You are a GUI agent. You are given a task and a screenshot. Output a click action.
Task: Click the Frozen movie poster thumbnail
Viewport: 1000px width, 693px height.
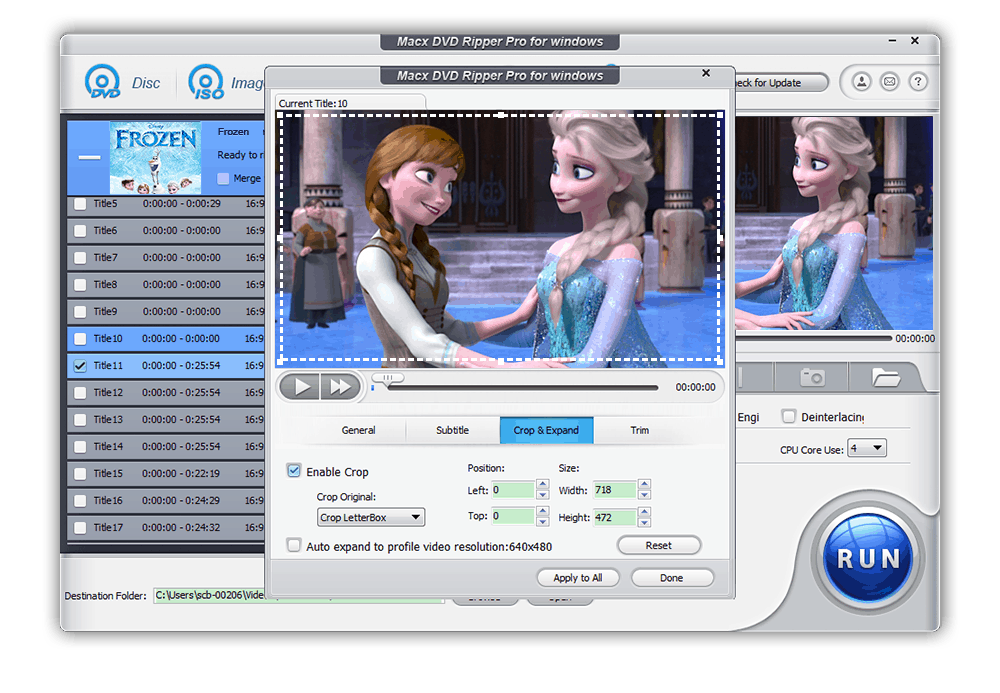tap(156, 157)
